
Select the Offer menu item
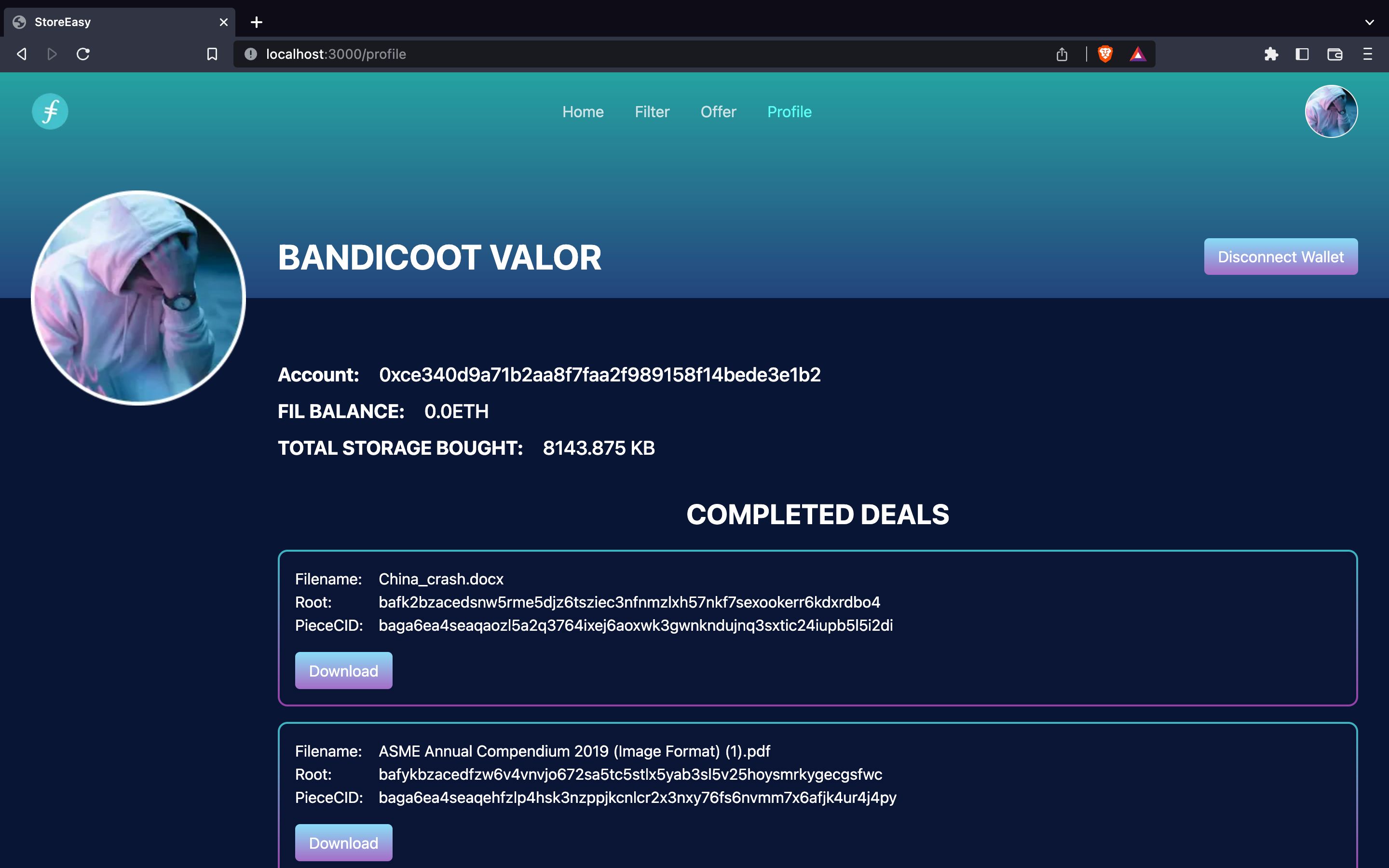[x=718, y=111]
